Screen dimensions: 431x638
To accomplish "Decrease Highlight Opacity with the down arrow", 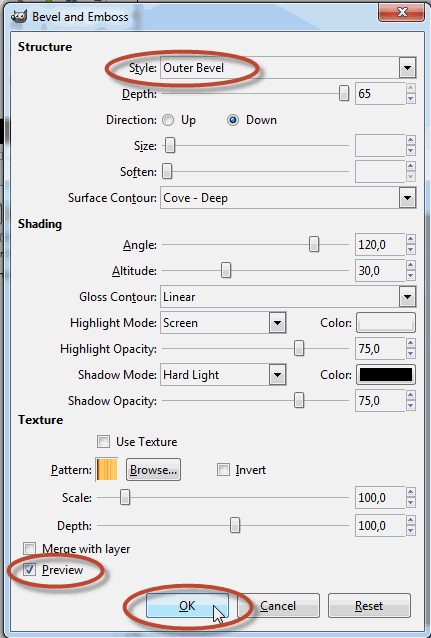I will pyautogui.click(x=411, y=354).
